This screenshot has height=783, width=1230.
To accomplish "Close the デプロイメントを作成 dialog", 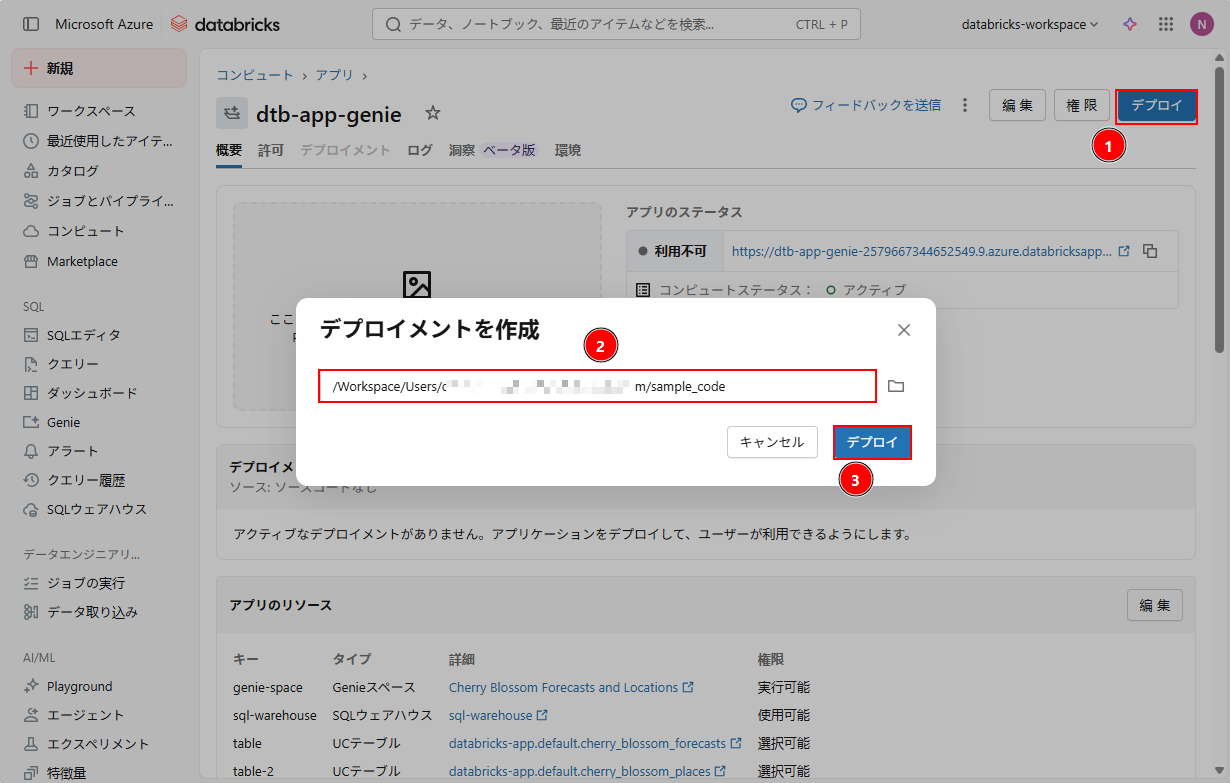I will [903, 330].
